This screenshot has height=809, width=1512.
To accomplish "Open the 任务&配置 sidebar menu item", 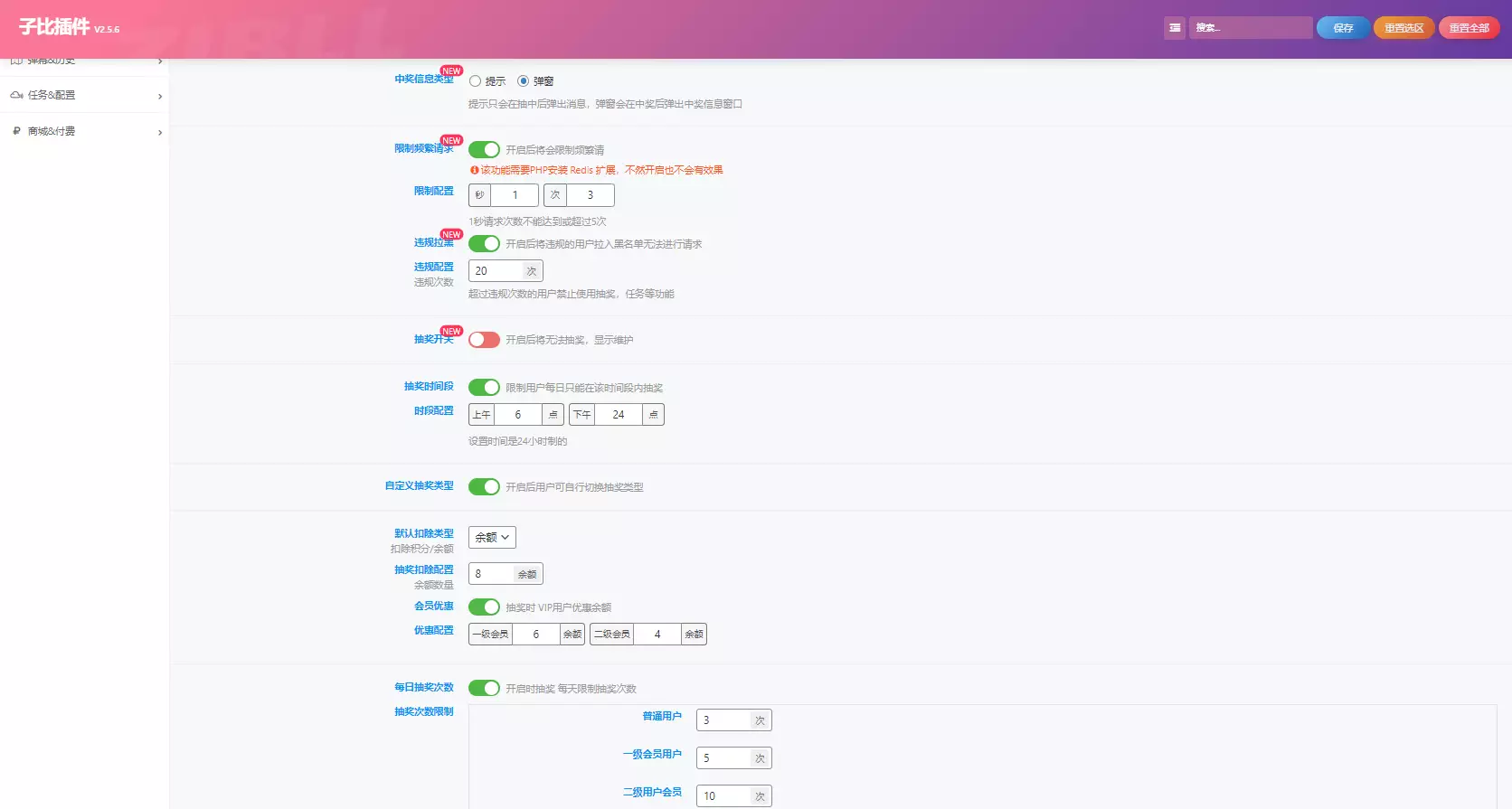I will 52,95.
